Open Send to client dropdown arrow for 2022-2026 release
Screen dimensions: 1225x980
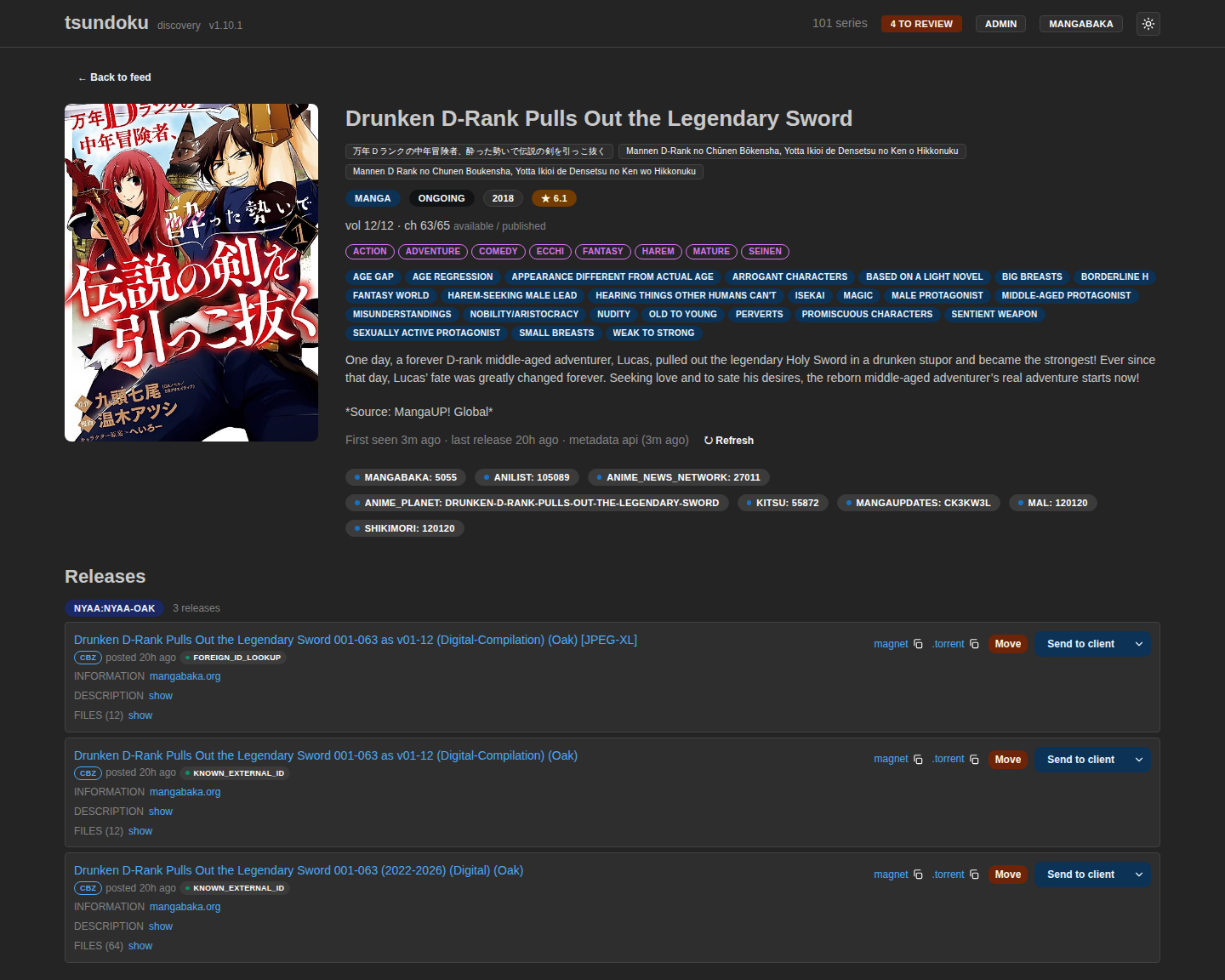[x=1139, y=875]
